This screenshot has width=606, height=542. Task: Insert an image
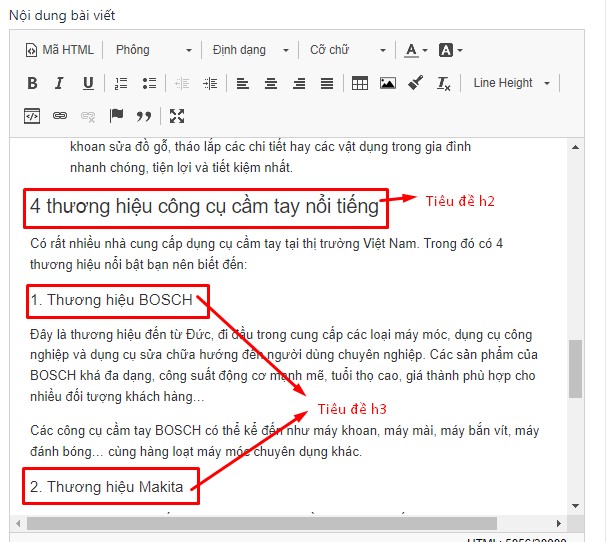pos(388,83)
